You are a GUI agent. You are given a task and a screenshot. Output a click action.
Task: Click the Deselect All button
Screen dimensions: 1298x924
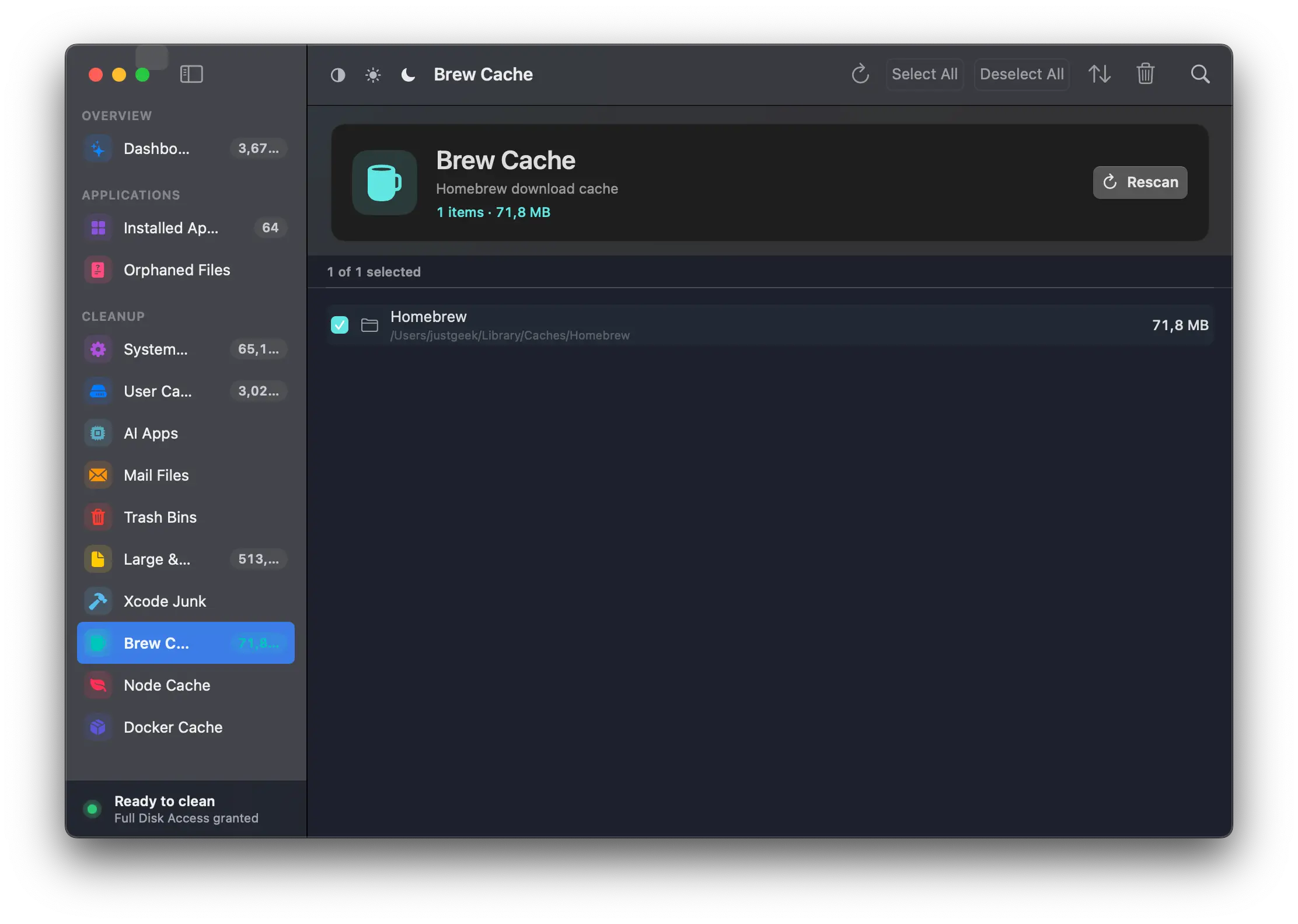coord(1021,74)
